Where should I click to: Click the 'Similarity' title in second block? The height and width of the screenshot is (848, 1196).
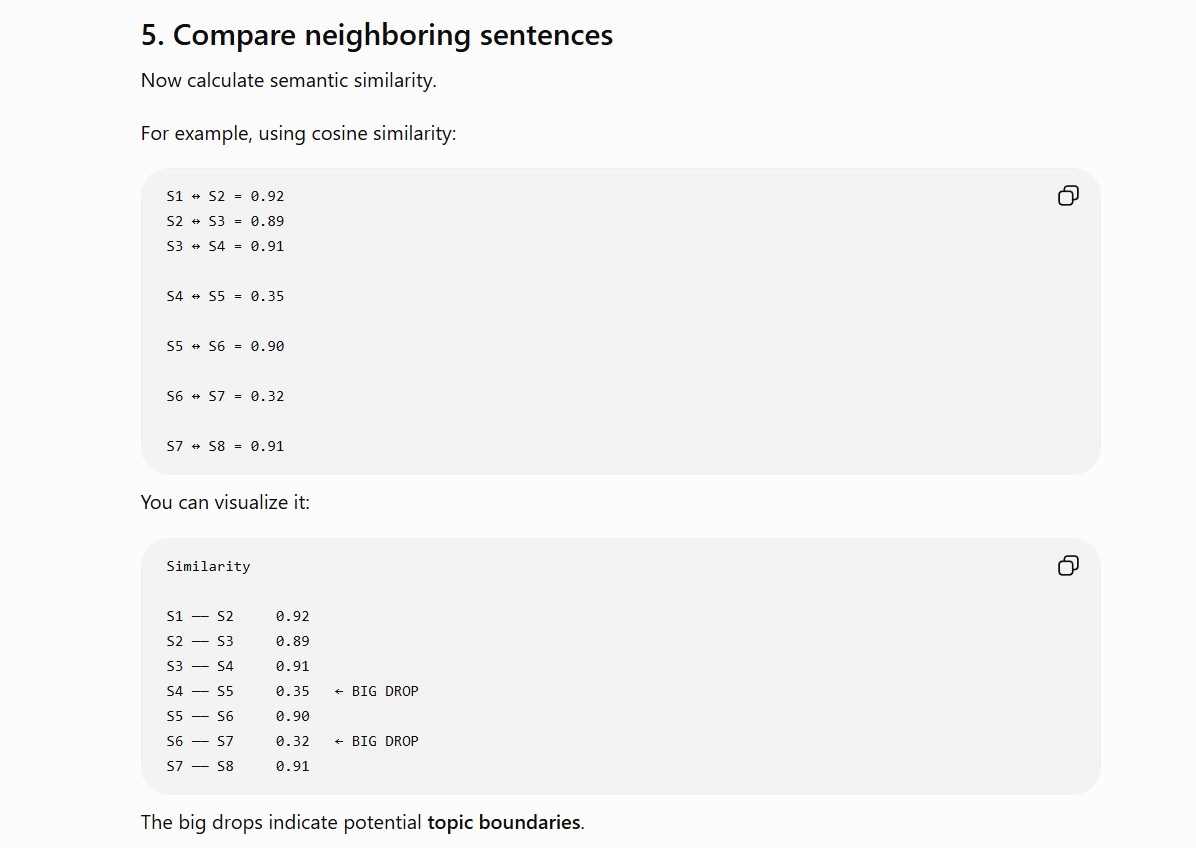pos(208,567)
